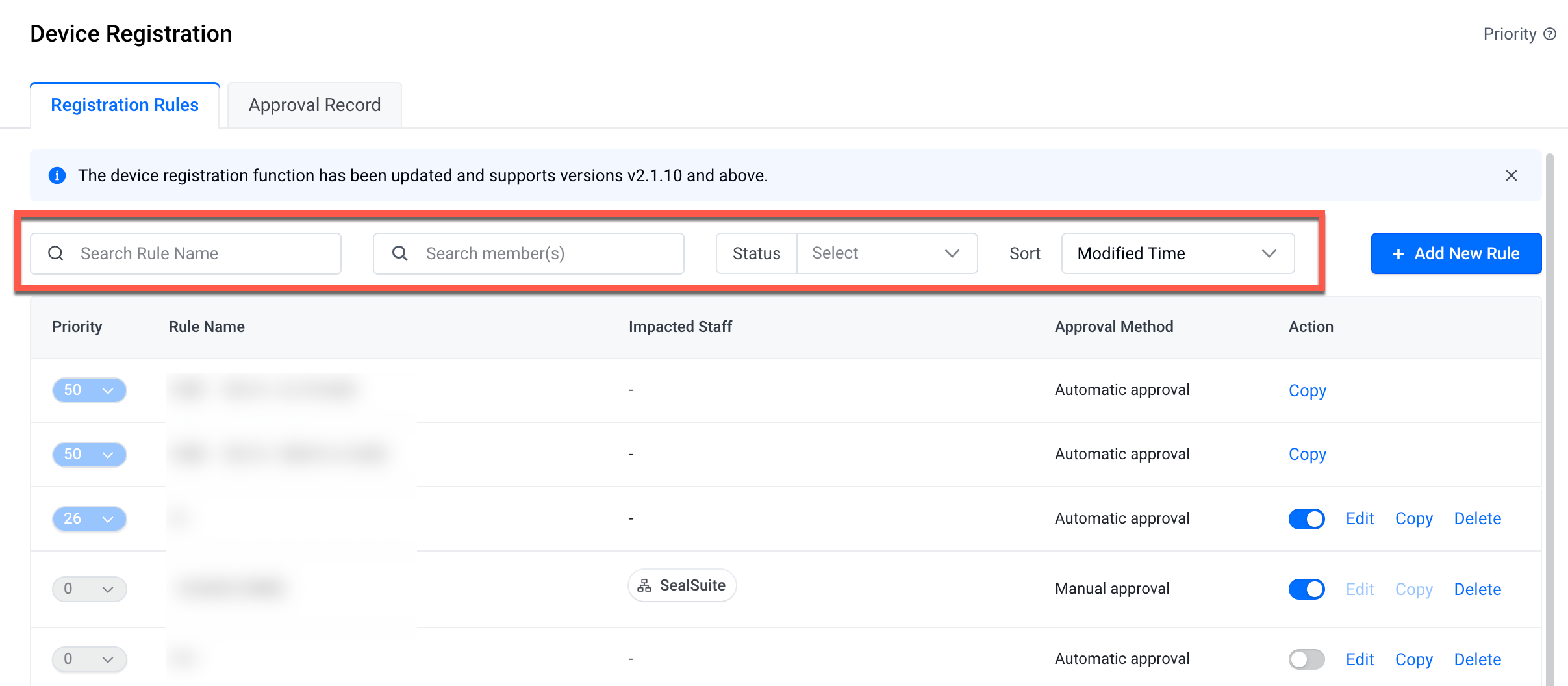The height and width of the screenshot is (686, 1568).
Task: Click the Priority help question-mark icon
Action: pos(1550,34)
